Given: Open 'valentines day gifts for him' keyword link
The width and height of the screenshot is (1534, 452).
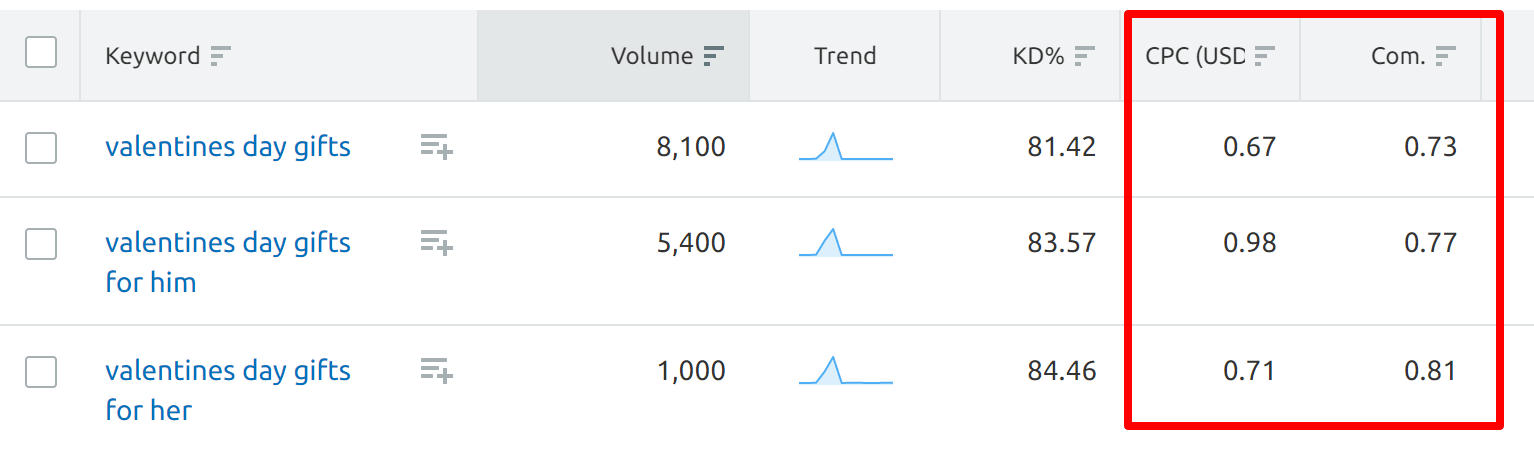Looking at the screenshot, I should [228, 262].
